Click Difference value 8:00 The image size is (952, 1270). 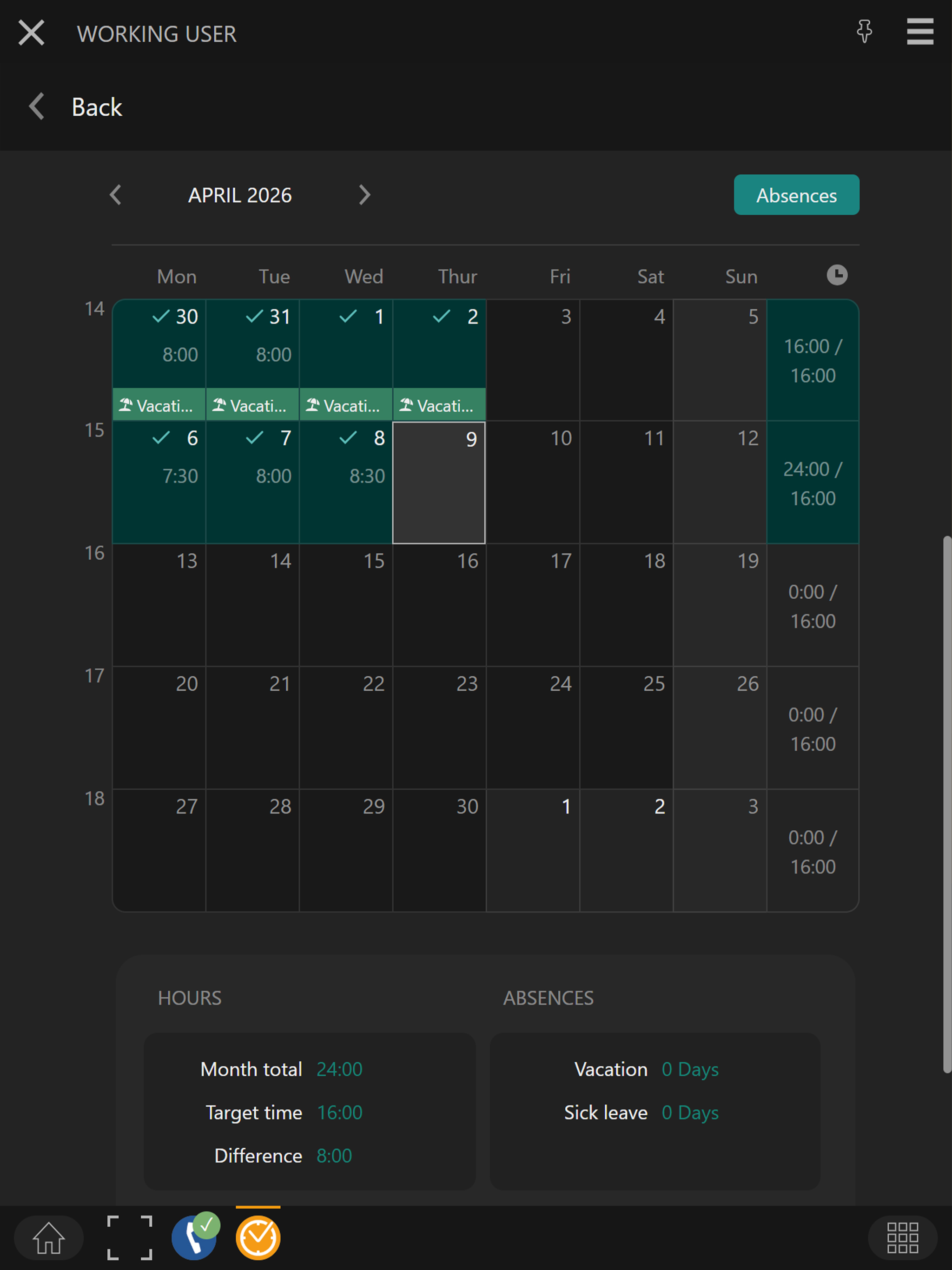[334, 1155]
